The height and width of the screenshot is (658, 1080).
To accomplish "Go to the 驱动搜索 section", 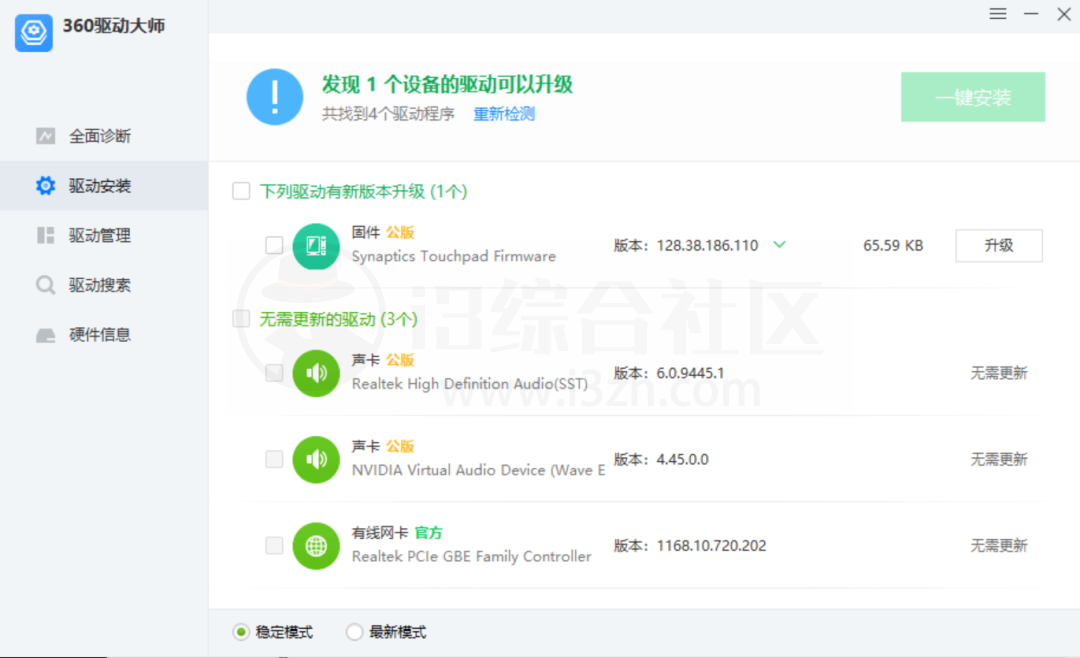I will pyautogui.click(x=104, y=285).
